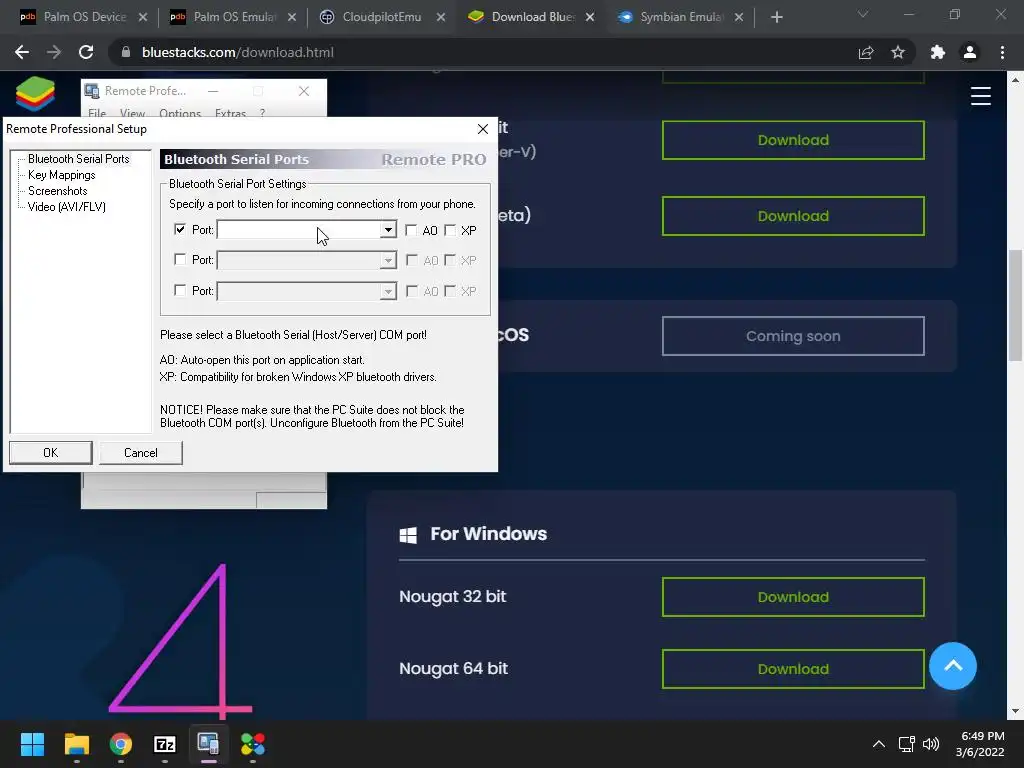Download Nougat 32 bit for Windows

click(793, 597)
